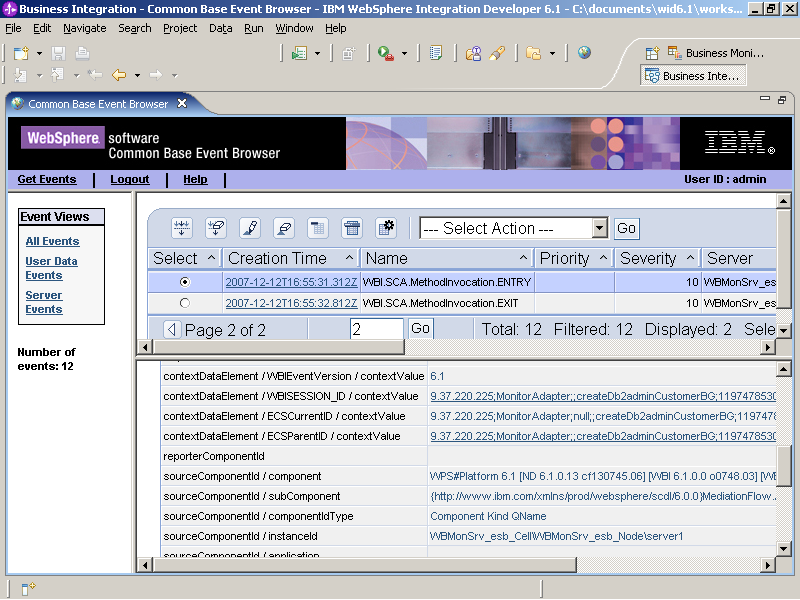
Task: Click the Show Filter Row icon
Action: [182, 228]
